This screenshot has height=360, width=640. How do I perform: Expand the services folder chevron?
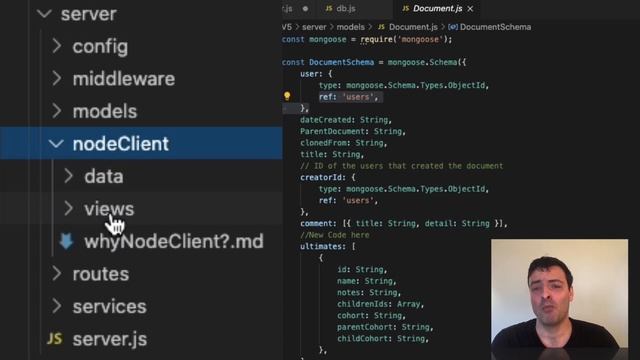57,306
